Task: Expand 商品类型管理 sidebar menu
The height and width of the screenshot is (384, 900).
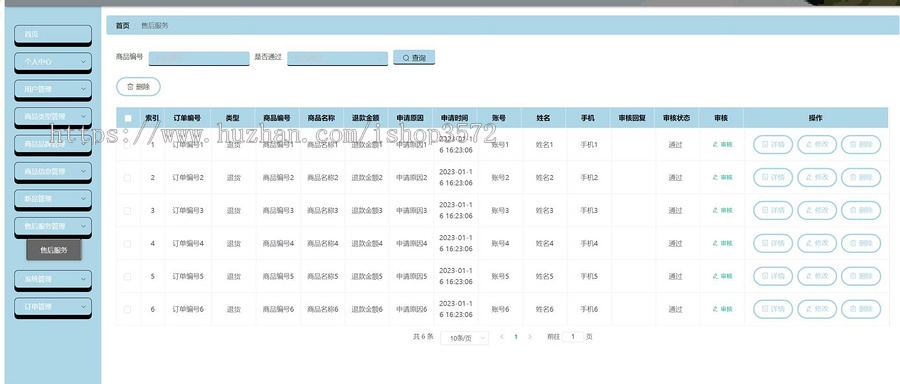Action: [x=53, y=117]
